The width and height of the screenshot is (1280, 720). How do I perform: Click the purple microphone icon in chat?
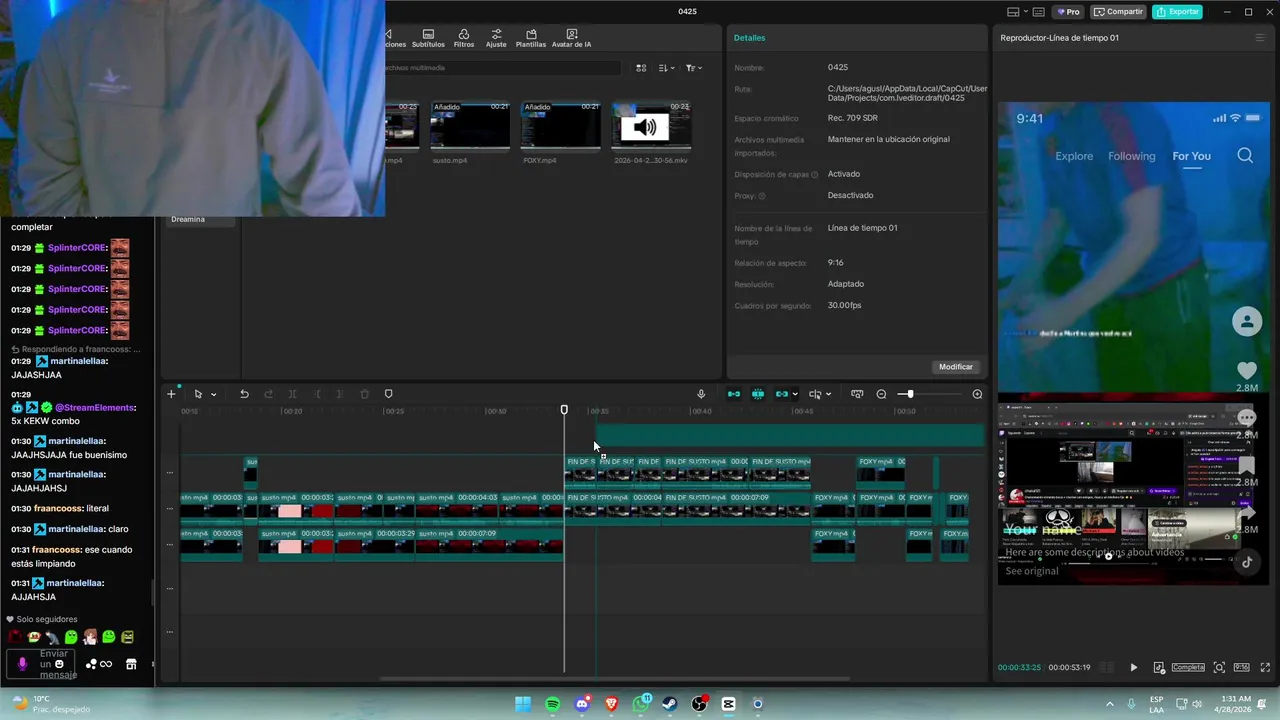point(21,664)
